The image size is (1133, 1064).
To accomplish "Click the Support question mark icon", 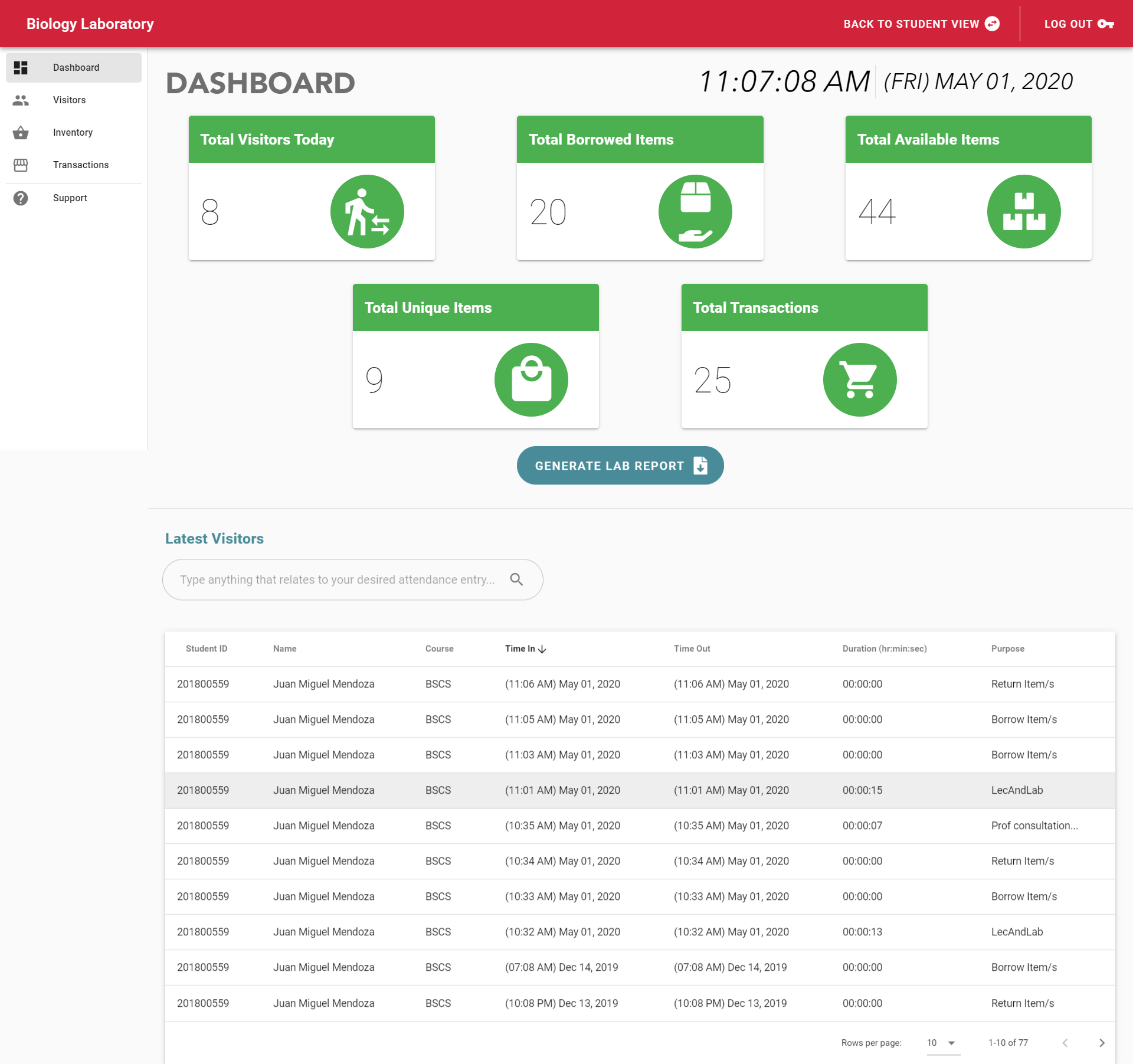I will pos(21,198).
